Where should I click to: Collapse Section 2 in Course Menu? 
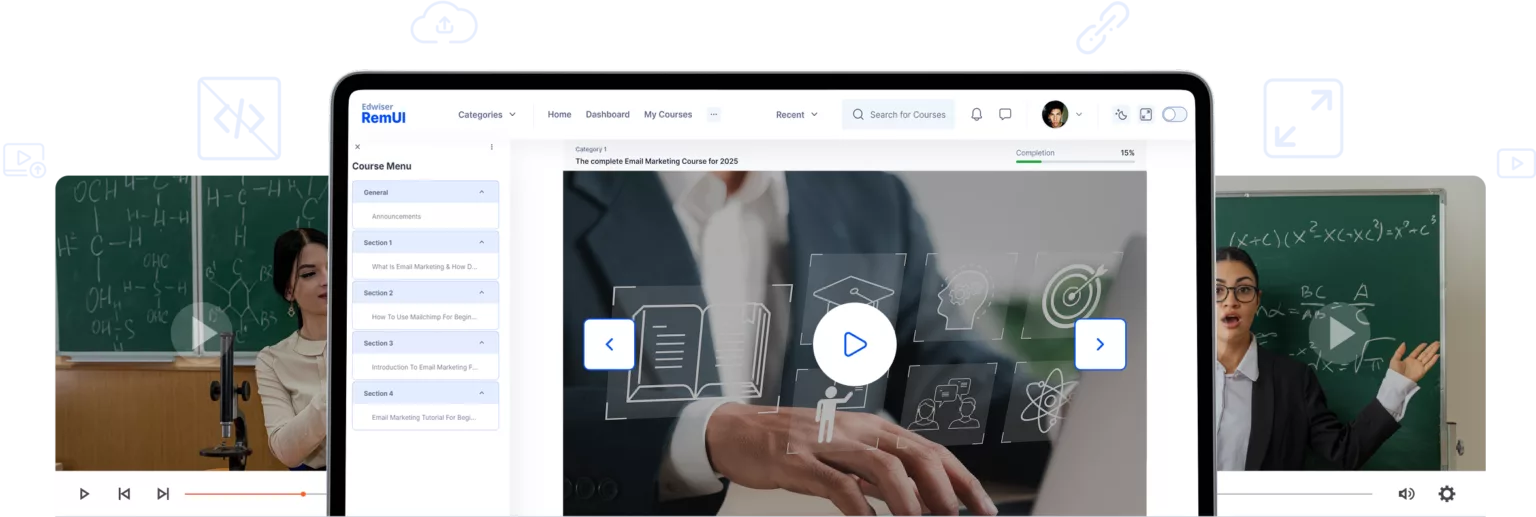click(481, 292)
